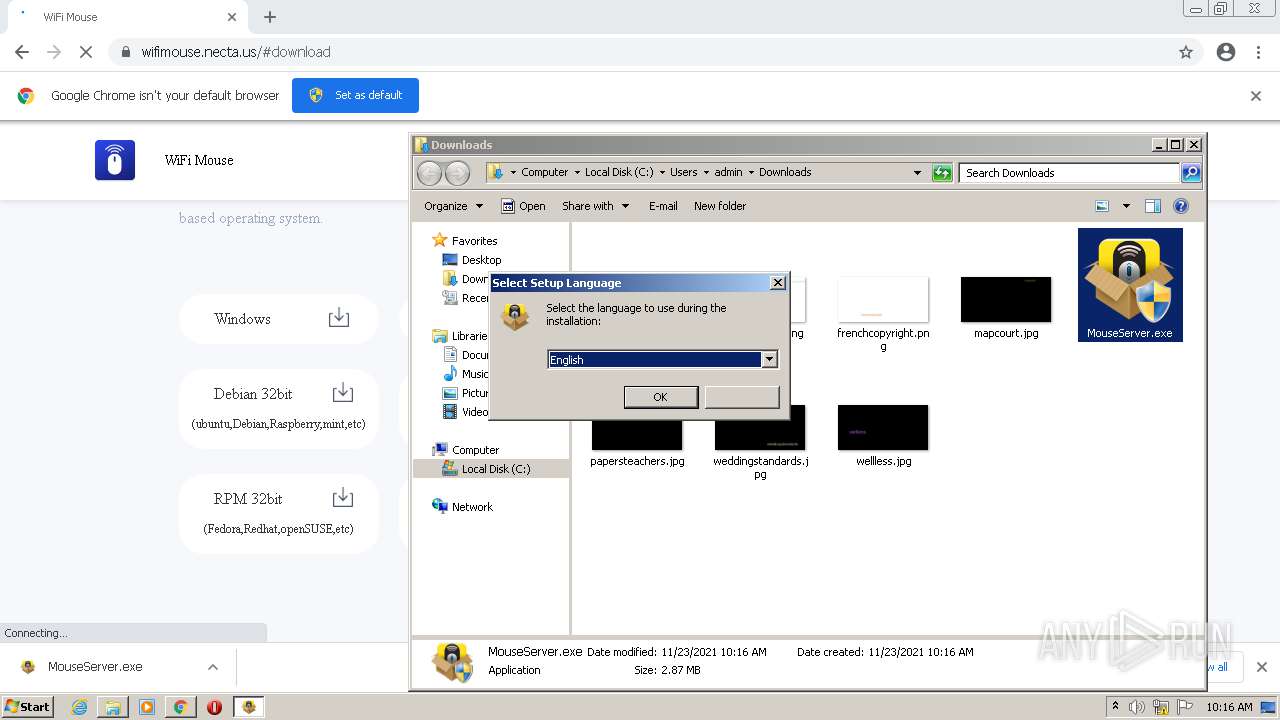Viewport: 1280px width, 720px height.
Task: Open Explorer Help question mark icon
Action: tap(1181, 206)
